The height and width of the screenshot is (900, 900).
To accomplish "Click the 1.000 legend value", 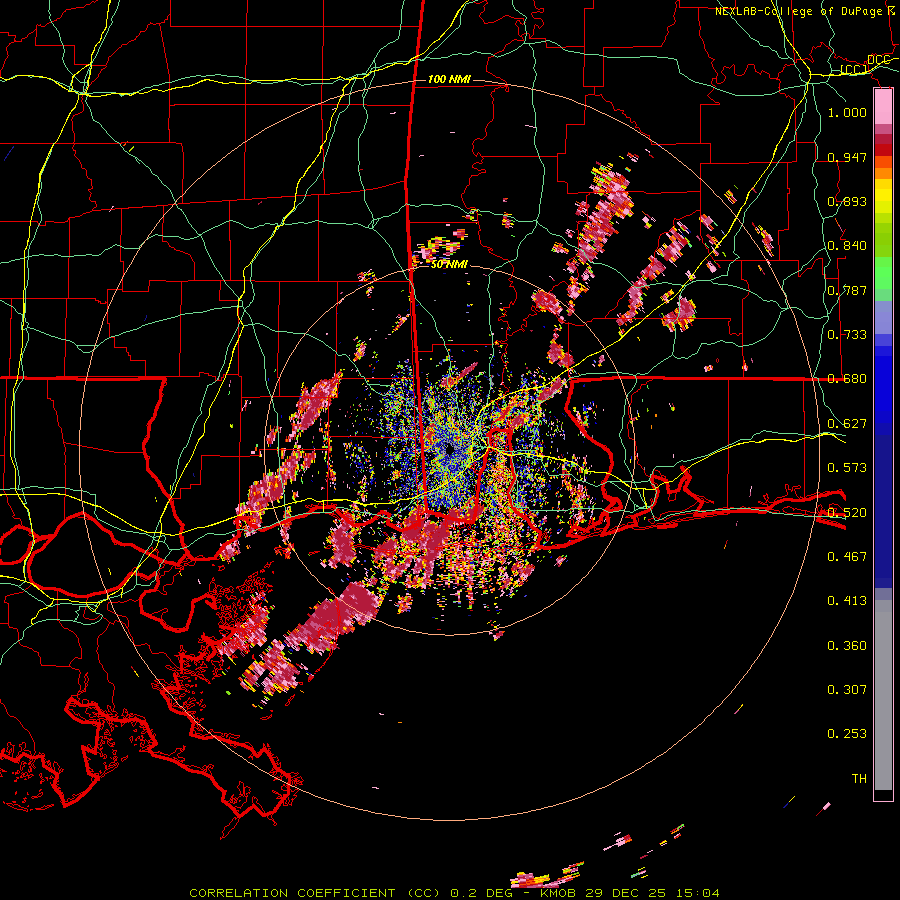I will point(847,112).
